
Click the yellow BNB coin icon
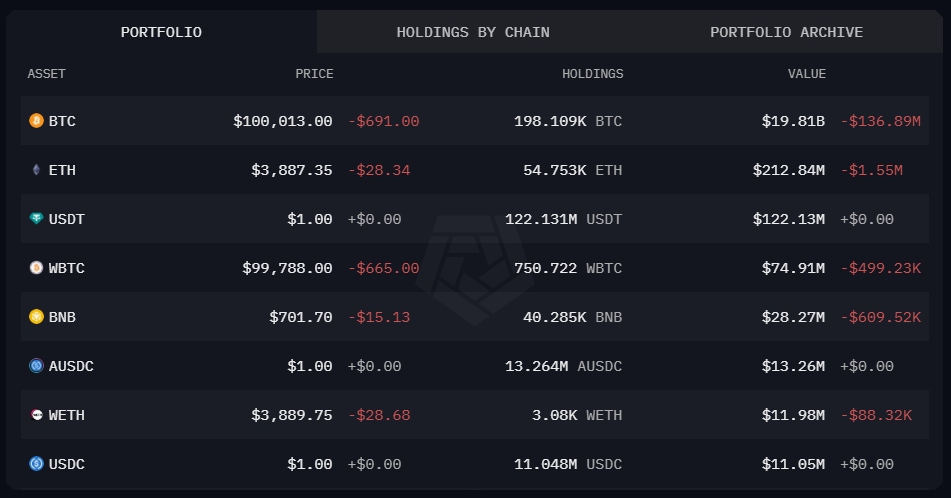coord(36,317)
